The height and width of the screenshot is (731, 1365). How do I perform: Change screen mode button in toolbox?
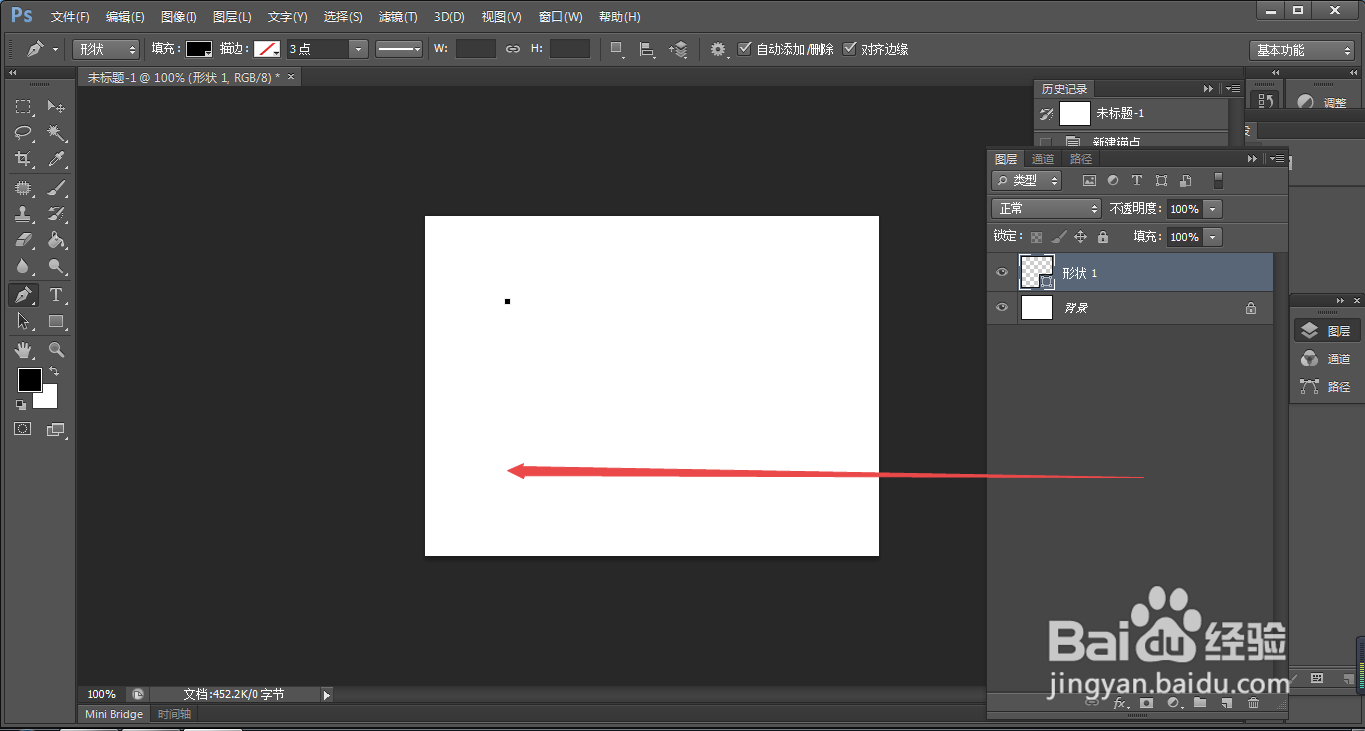click(56, 429)
